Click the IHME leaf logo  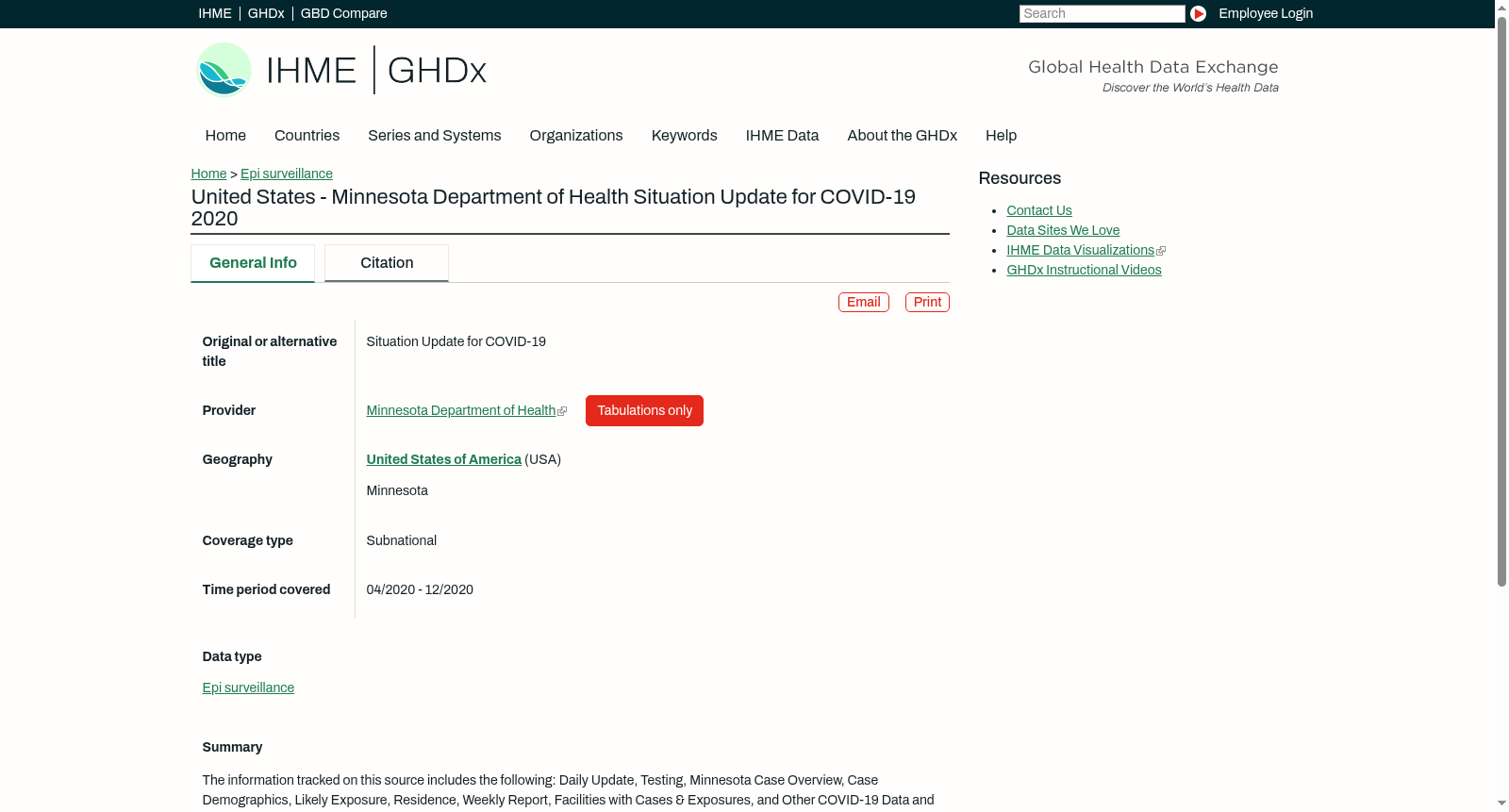pos(224,70)
